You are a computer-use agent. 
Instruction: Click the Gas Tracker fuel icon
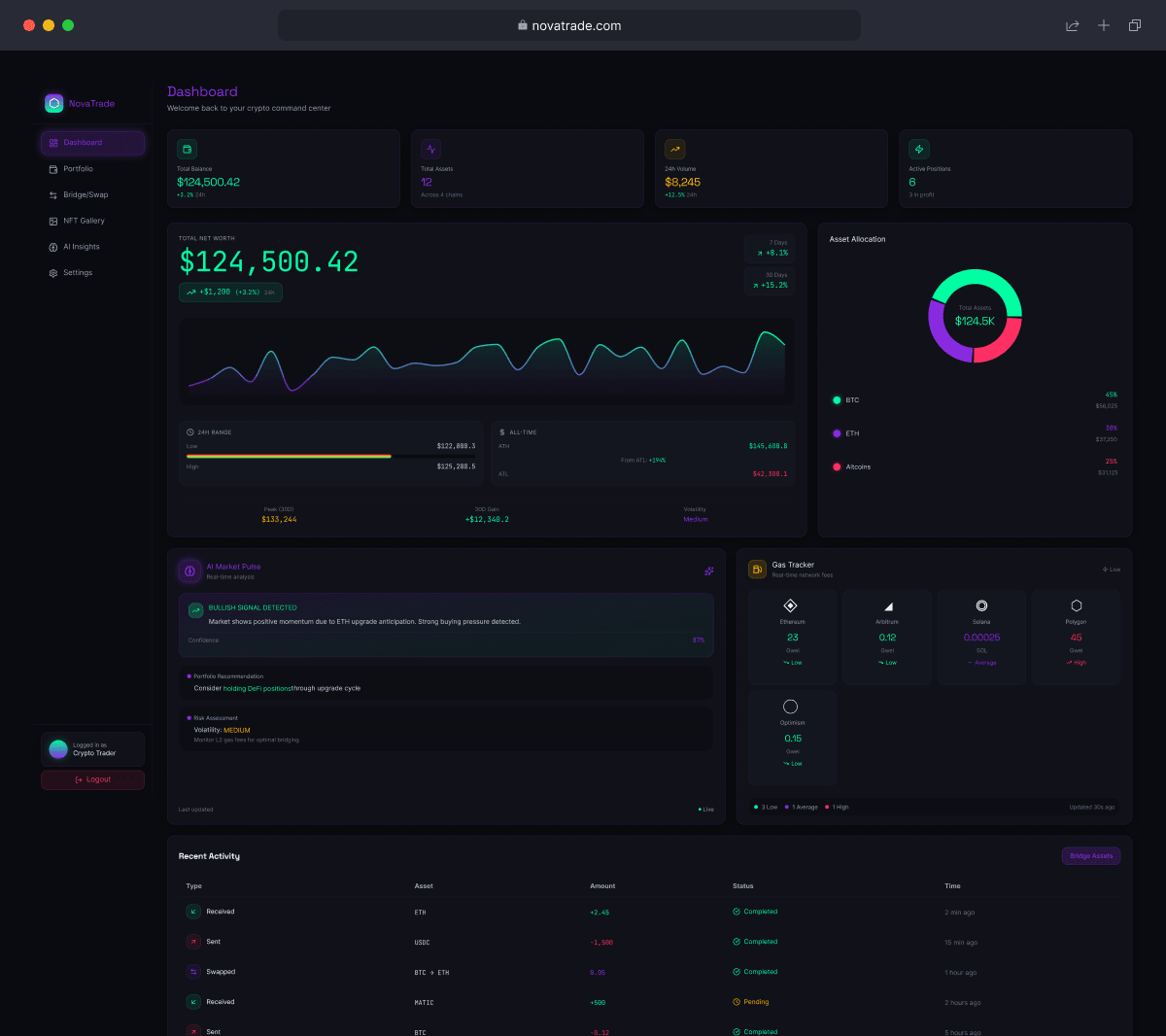tap(758, 570)
